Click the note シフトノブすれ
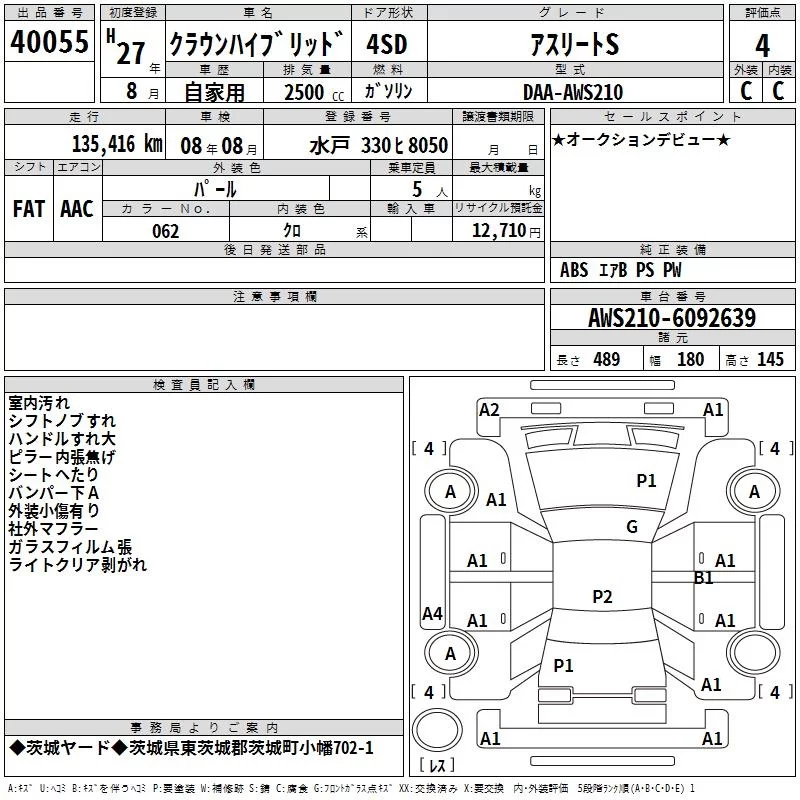Screen dimensions: 800x800 [x=62, y=421]
